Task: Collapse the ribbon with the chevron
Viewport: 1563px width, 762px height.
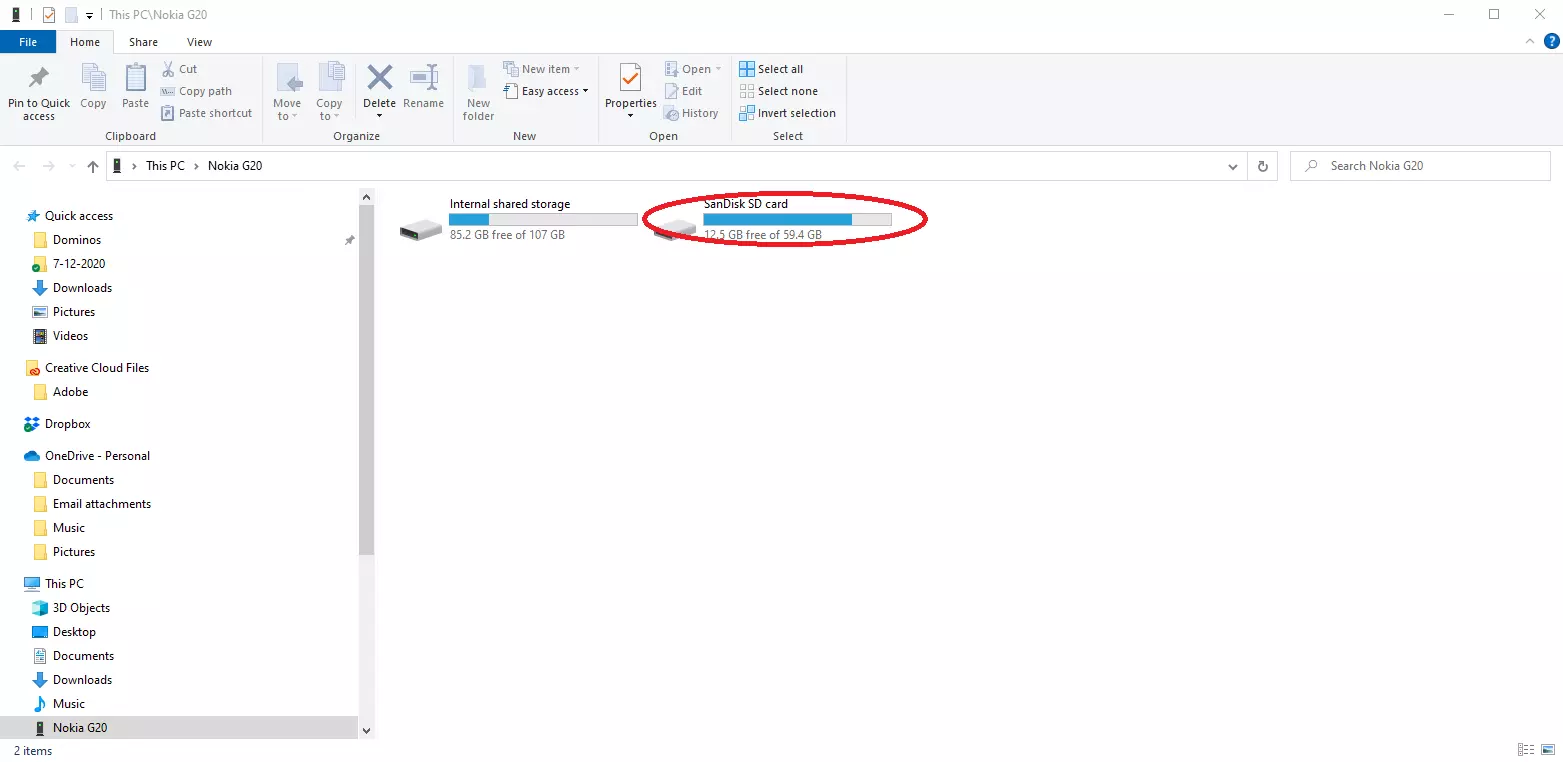Action: pyautogui.click(x=1530, y=41)
